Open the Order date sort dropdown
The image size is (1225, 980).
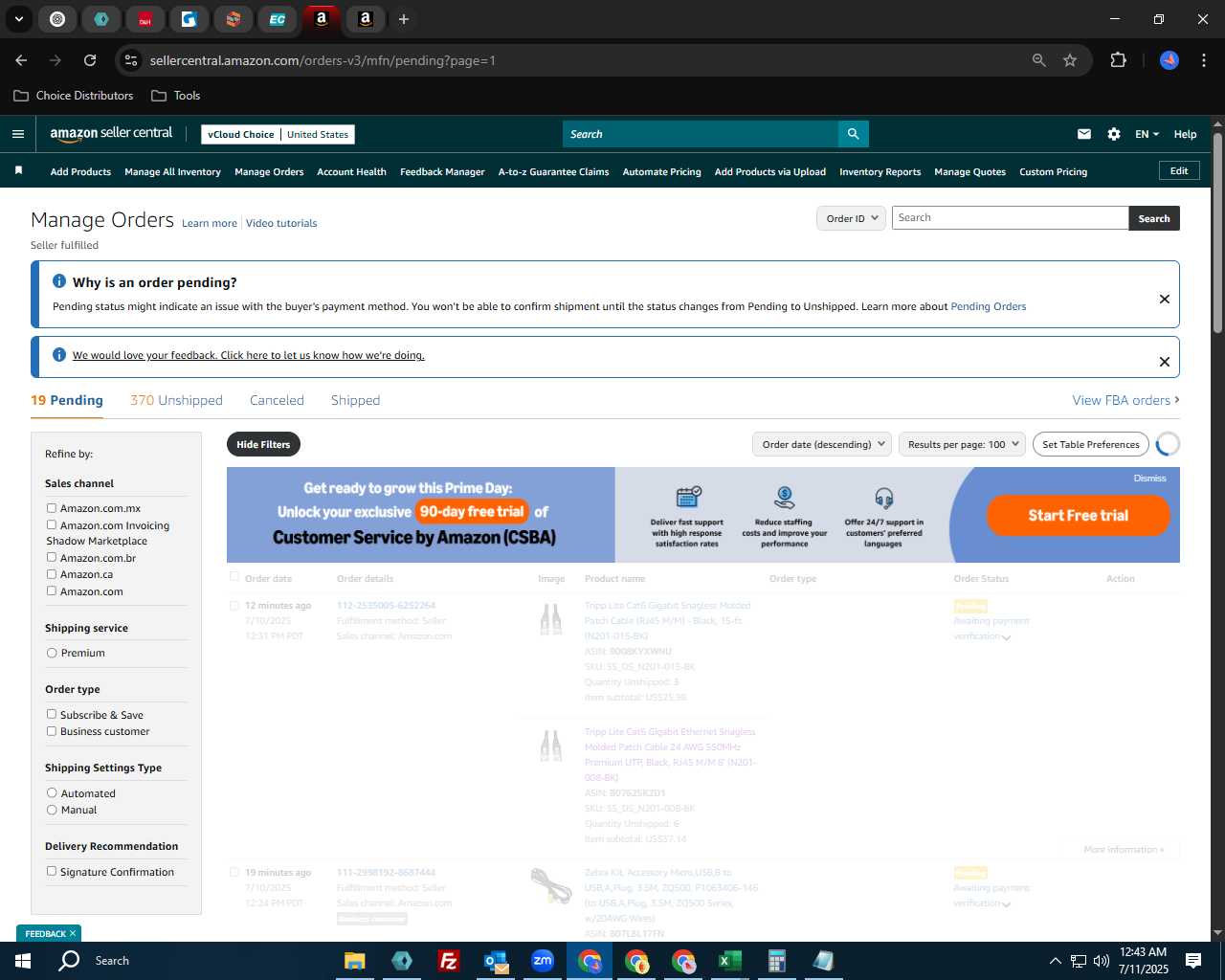click(822, 444)
